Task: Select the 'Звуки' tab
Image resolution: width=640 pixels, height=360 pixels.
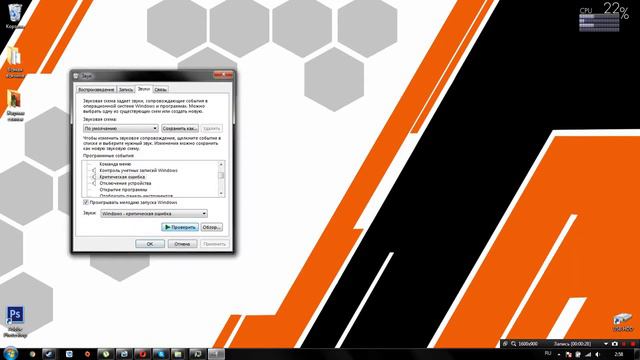Action: point(144,89)
